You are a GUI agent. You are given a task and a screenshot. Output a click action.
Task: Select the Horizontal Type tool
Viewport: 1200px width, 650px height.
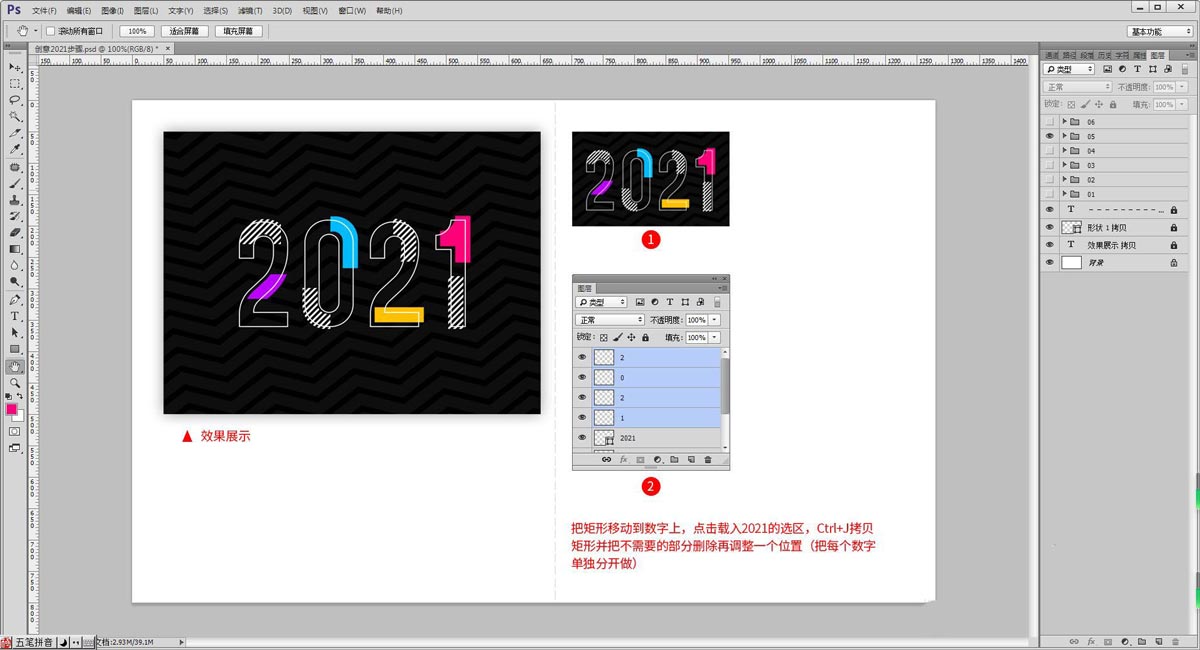tap(15, 316)
